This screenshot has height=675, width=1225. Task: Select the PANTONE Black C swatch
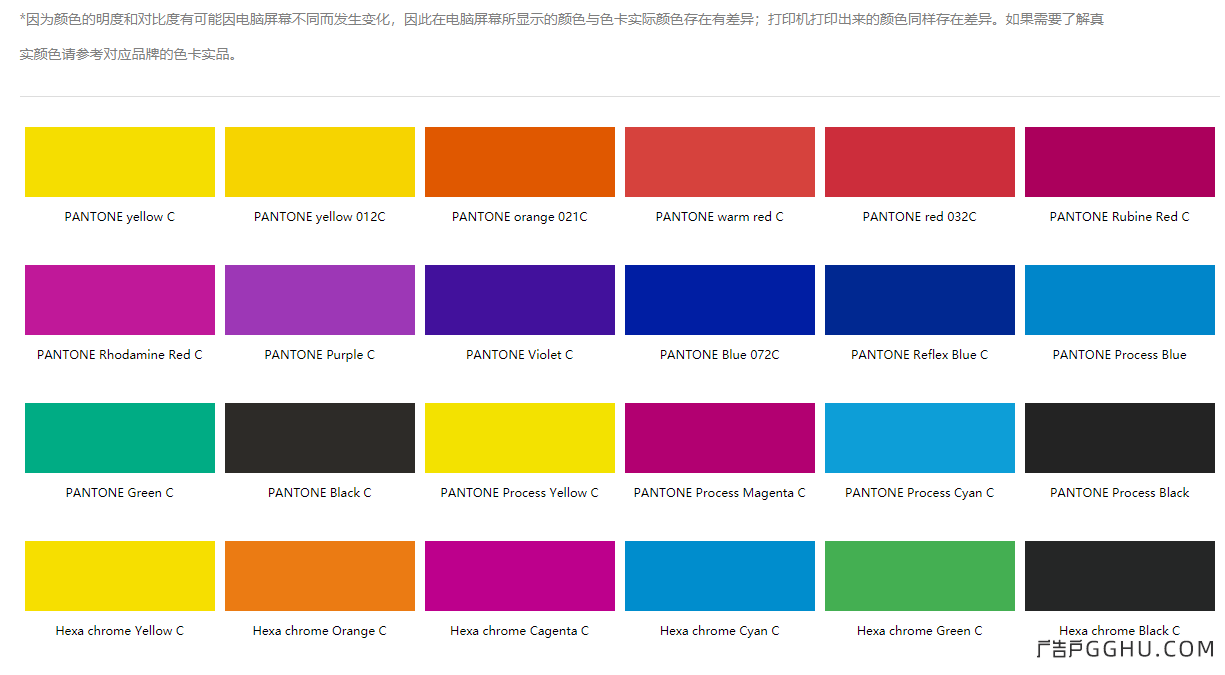pos(320,438)
